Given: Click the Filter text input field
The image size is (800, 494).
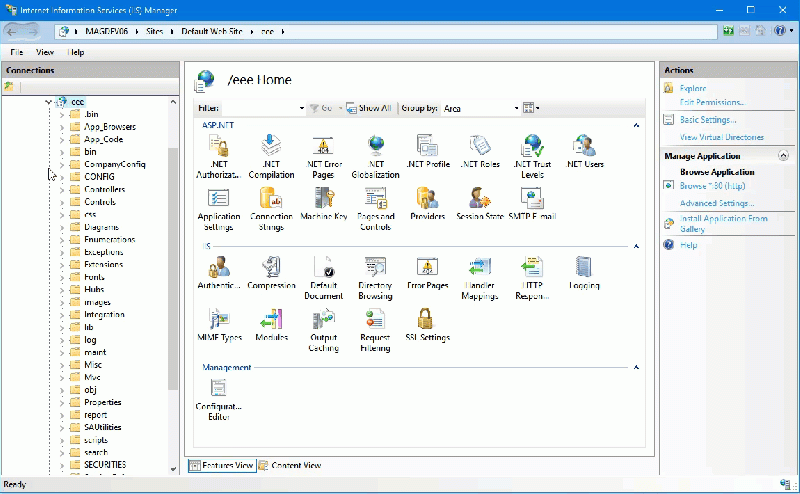Looking at the screenshot, I should (x=260, y=108).
